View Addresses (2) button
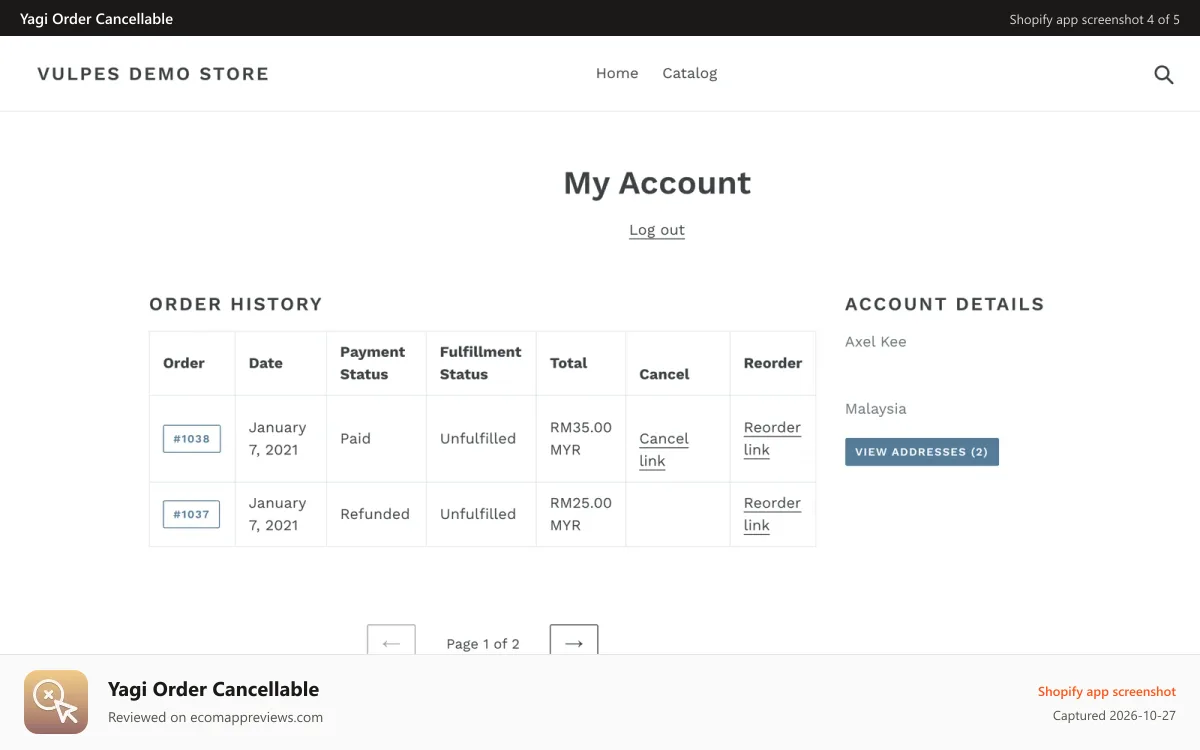This screenshot has height=750, width=1200. [x=922, y=452]
